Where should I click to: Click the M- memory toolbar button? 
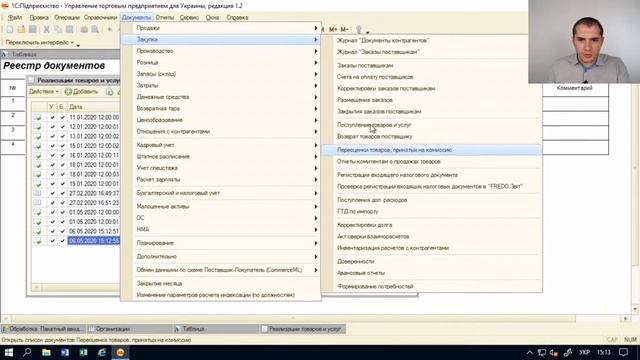[344, 29]
